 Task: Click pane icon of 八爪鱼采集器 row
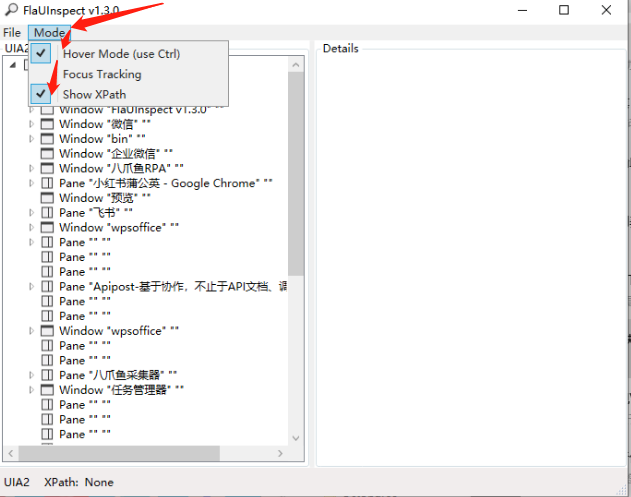coord(47,375)
